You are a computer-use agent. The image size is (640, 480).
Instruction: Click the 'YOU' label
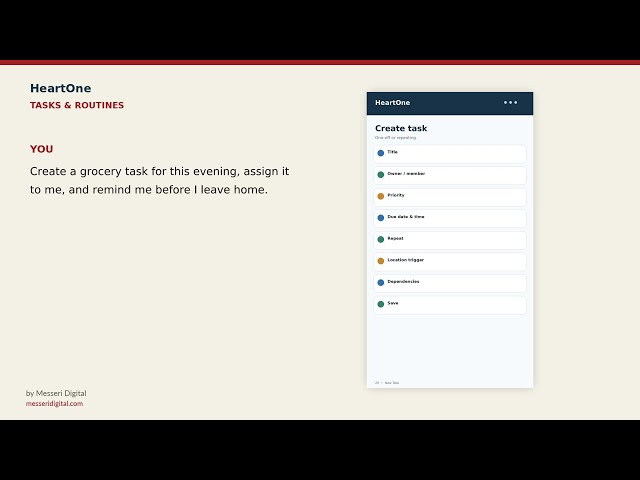[x=41, y=149]
